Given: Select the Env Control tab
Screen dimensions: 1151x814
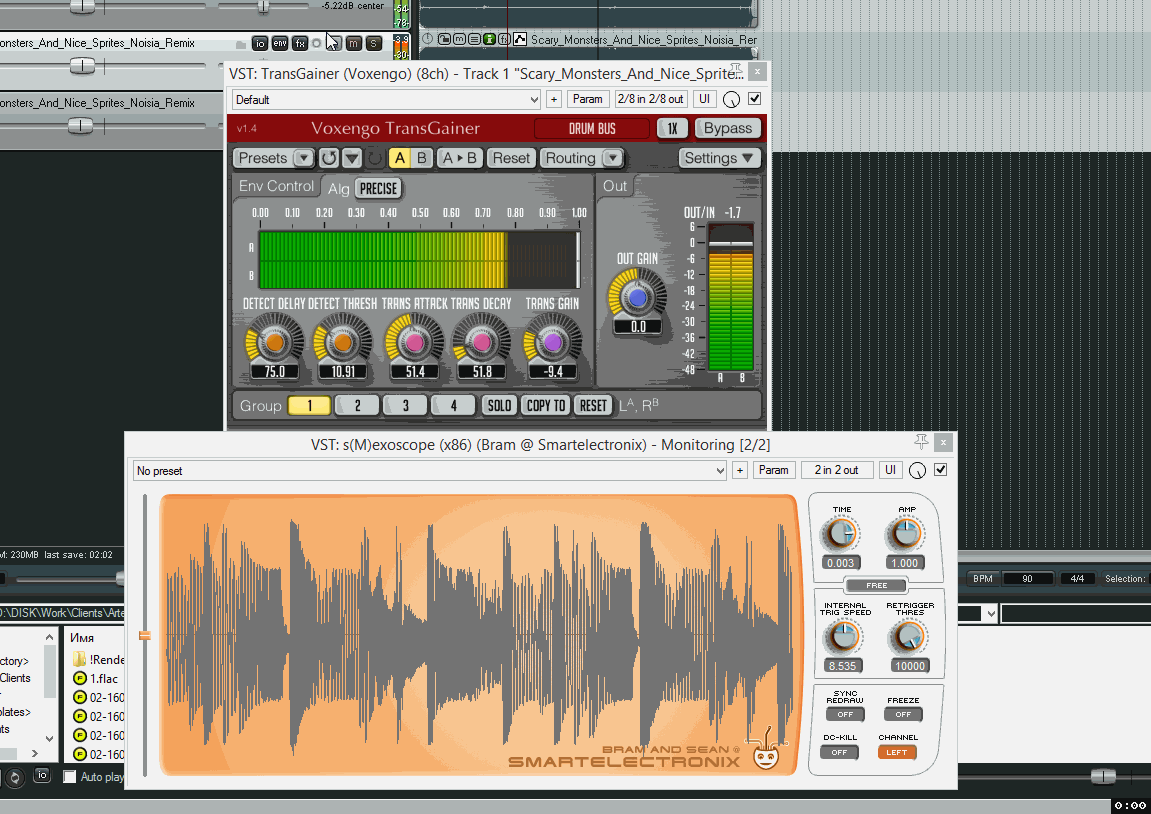Looking at the screenshot, I should pyautogui.click(x=276, y=186).
